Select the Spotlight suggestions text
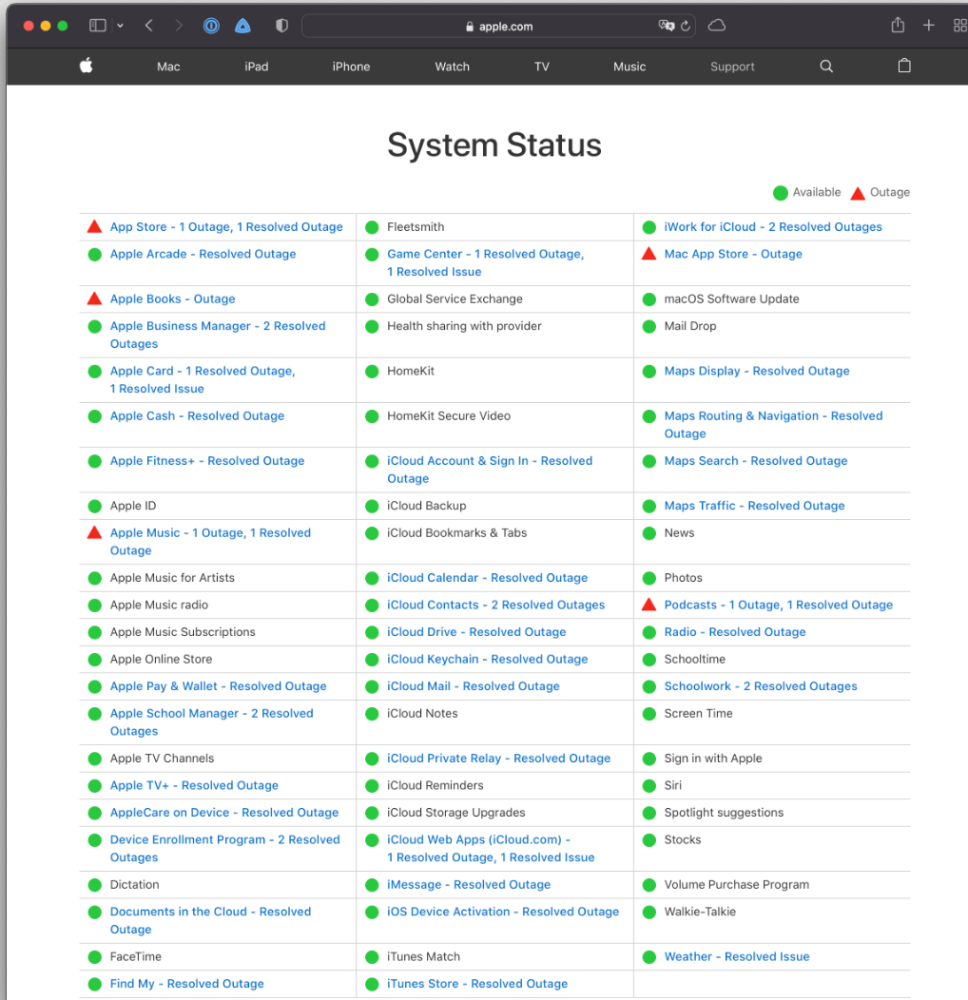The height and width of the screenshot is (1000, 968). [724, 812]
